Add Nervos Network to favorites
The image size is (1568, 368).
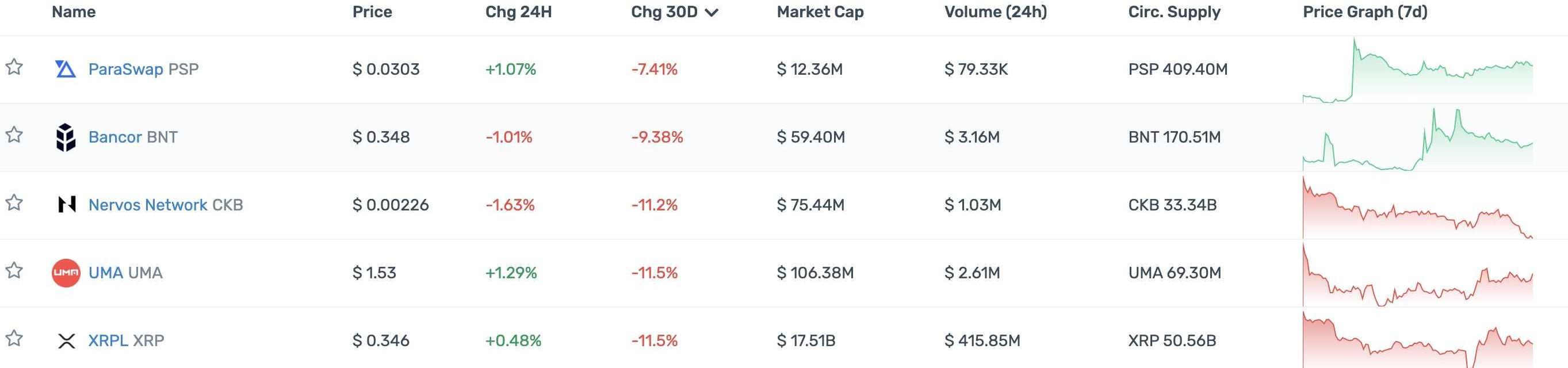(x=14, y=202)
